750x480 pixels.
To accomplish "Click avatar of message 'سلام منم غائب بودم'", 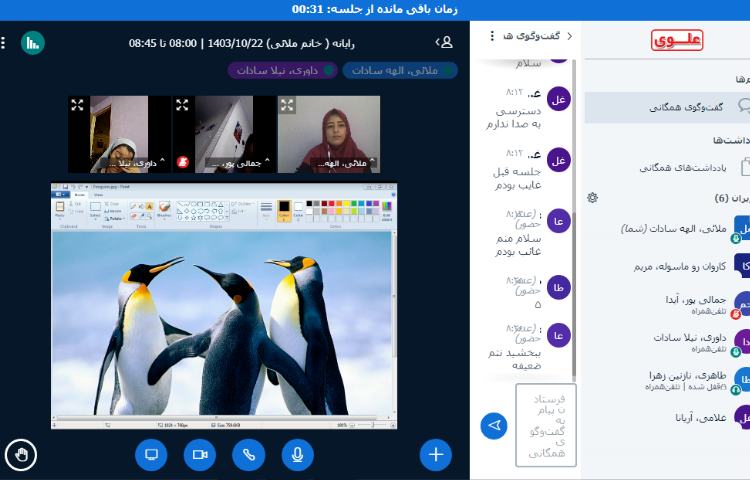I will point(558,221).
